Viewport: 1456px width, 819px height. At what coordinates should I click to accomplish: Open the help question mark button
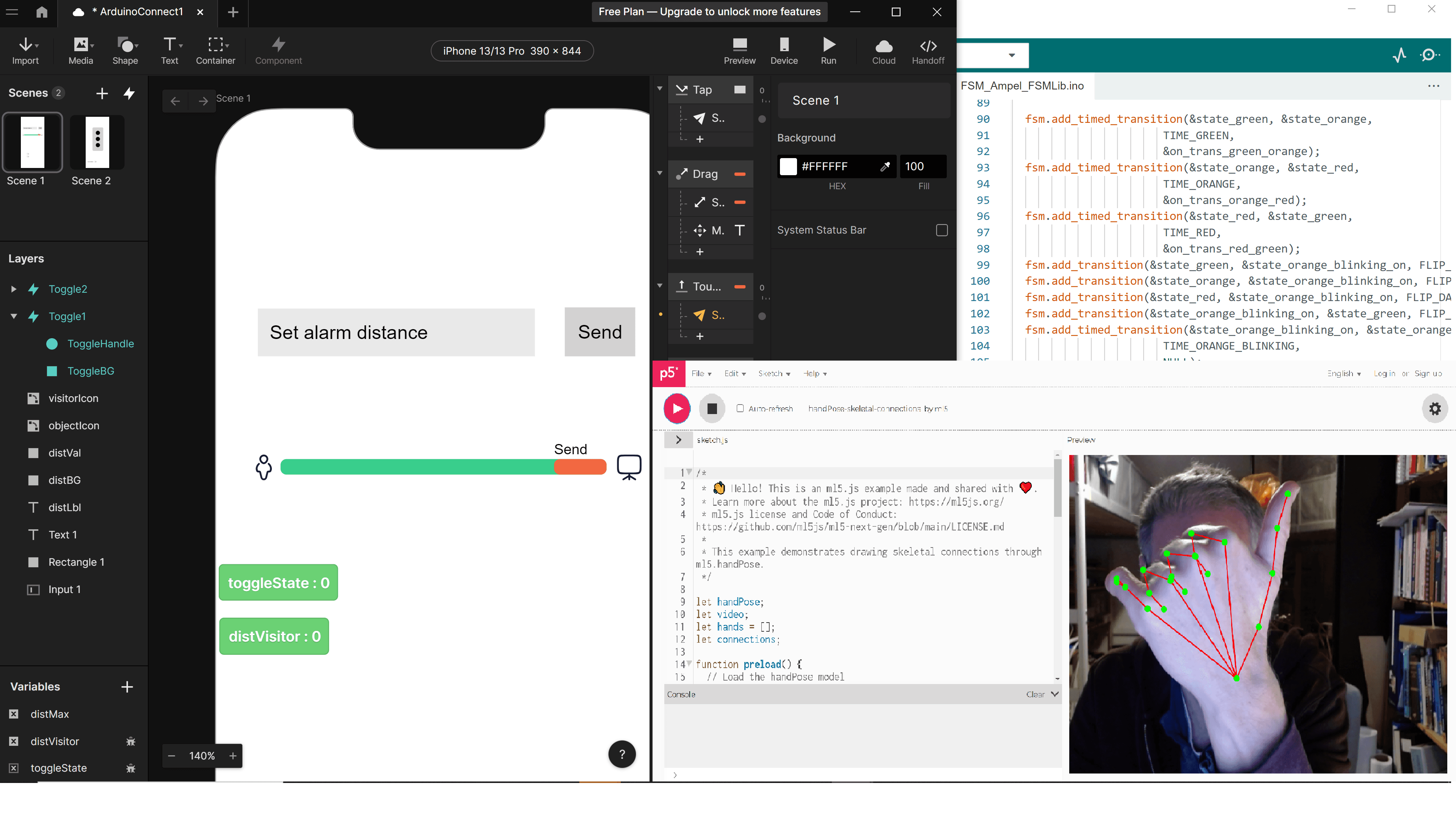[x=622, y=754]
